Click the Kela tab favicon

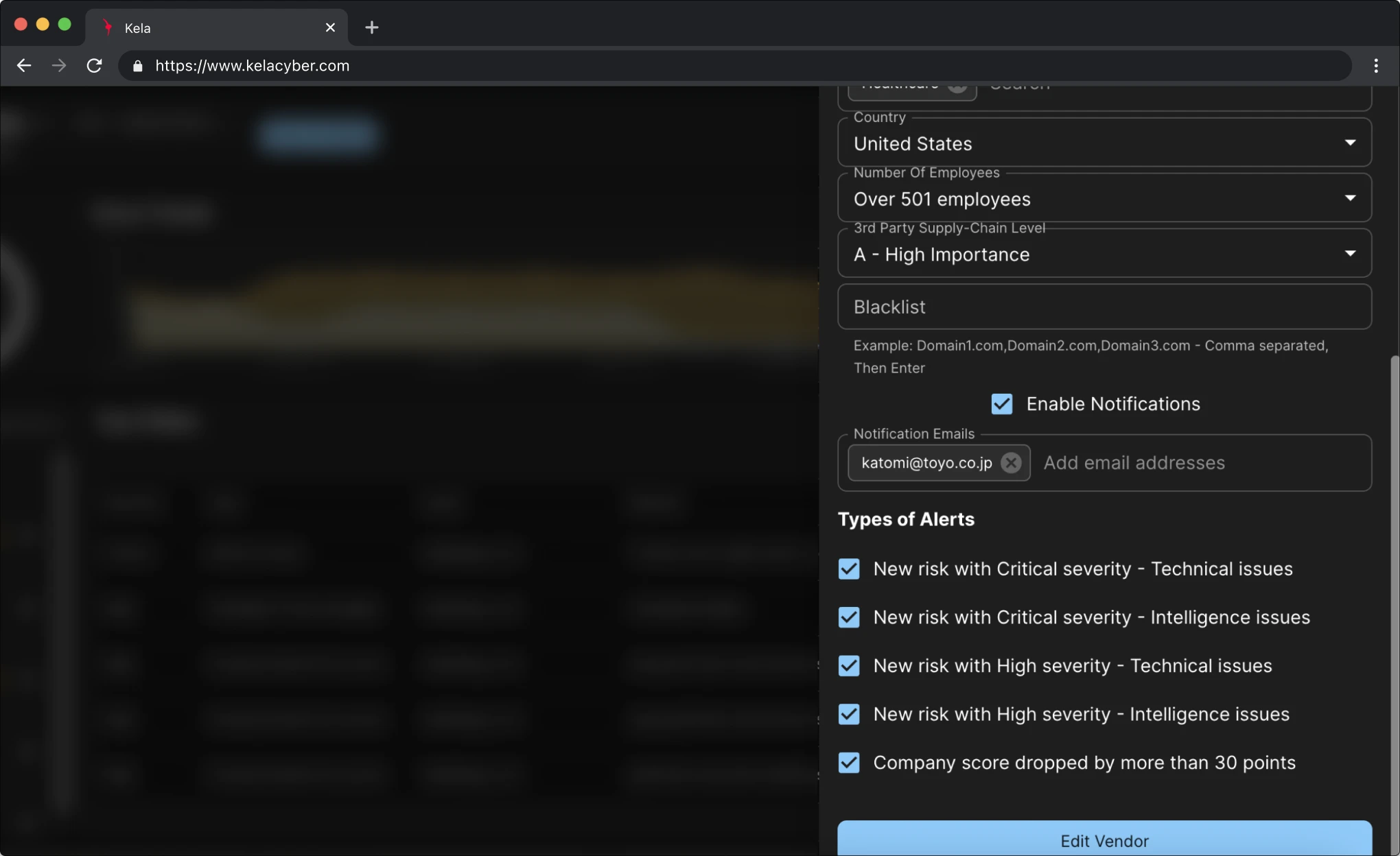point(107,27)
